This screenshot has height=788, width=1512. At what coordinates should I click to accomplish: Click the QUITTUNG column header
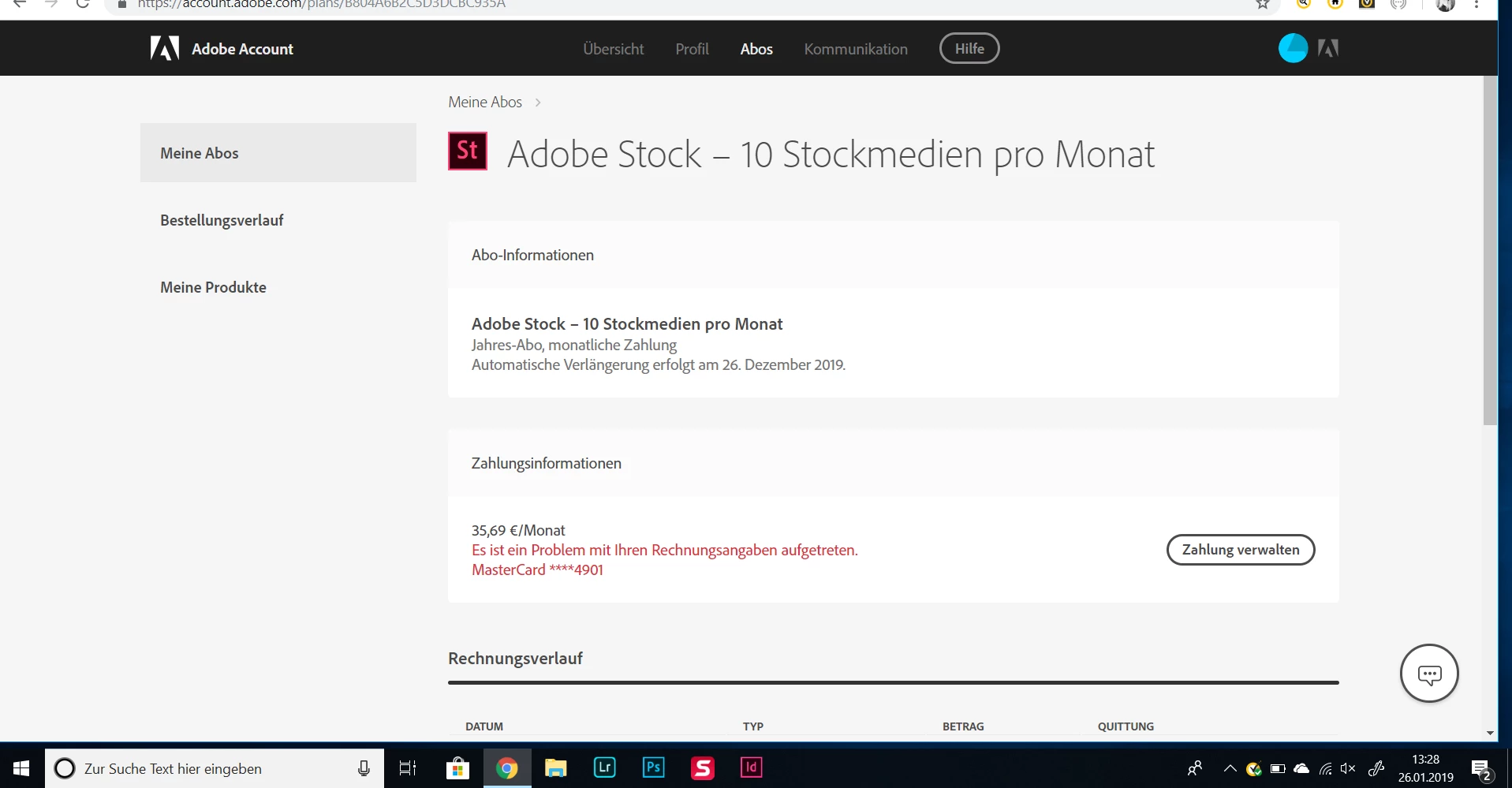(1126, 726)
